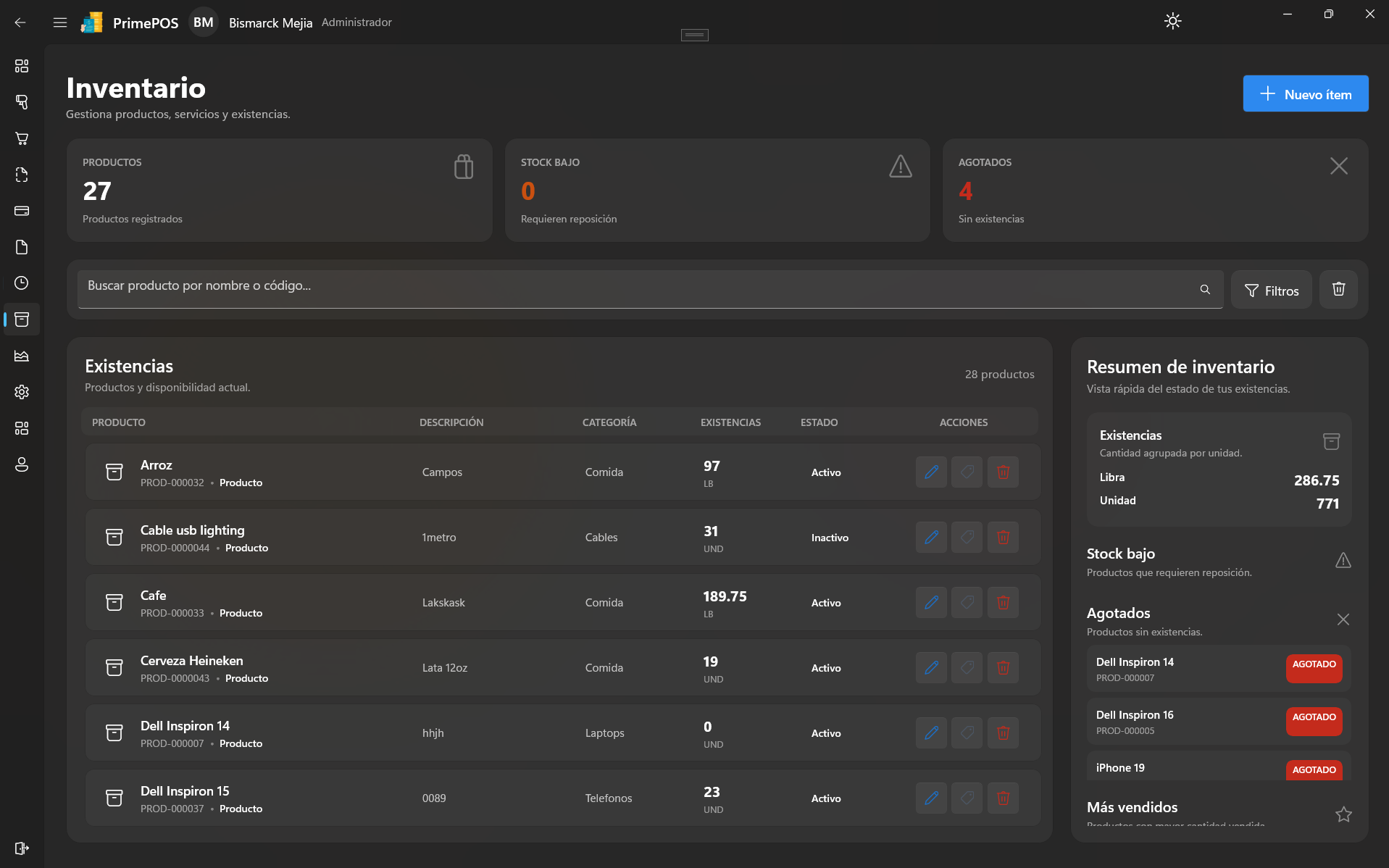
Task: Click the Categoría column header
Action: (609, 422)
